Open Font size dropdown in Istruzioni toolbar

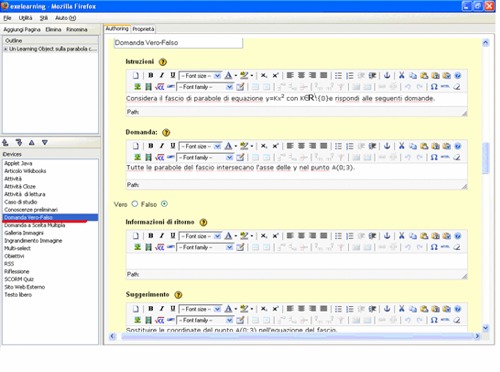[x=200, y=76]
